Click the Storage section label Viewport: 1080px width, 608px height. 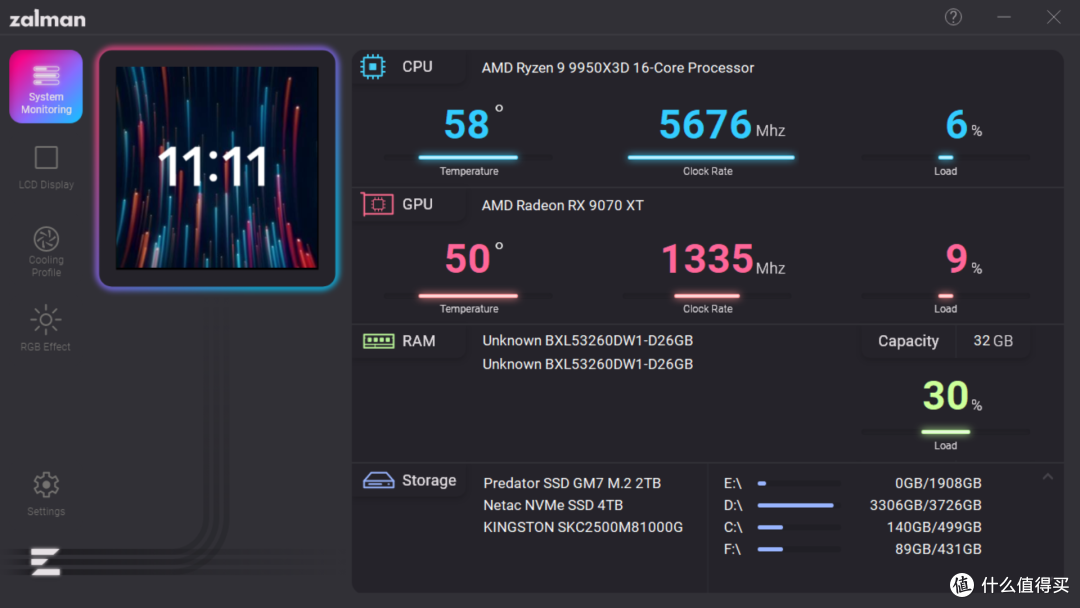(x=429, y=481)
